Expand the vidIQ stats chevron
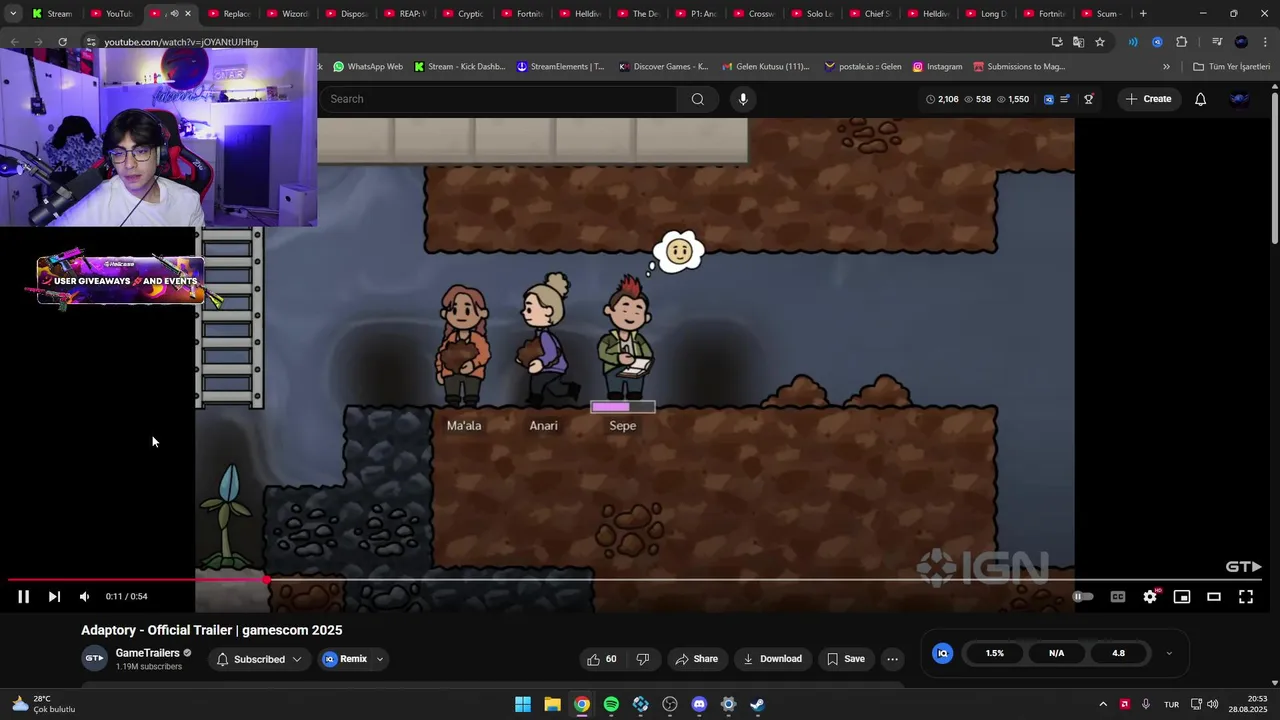Viewport: 1280px width, 720px height. click(1169, 654)
